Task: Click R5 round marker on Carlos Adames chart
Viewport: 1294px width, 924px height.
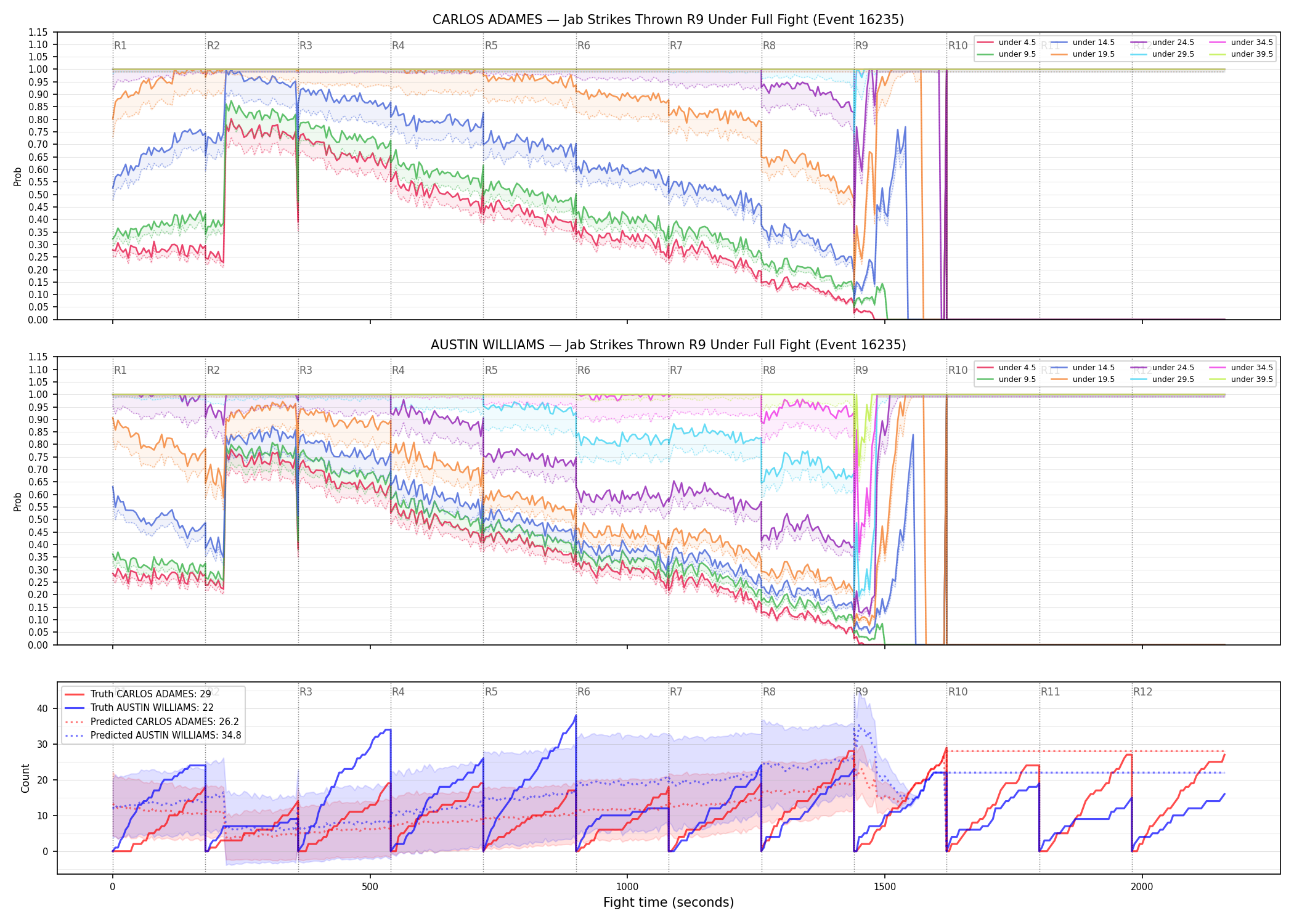Action: point(491,46)
